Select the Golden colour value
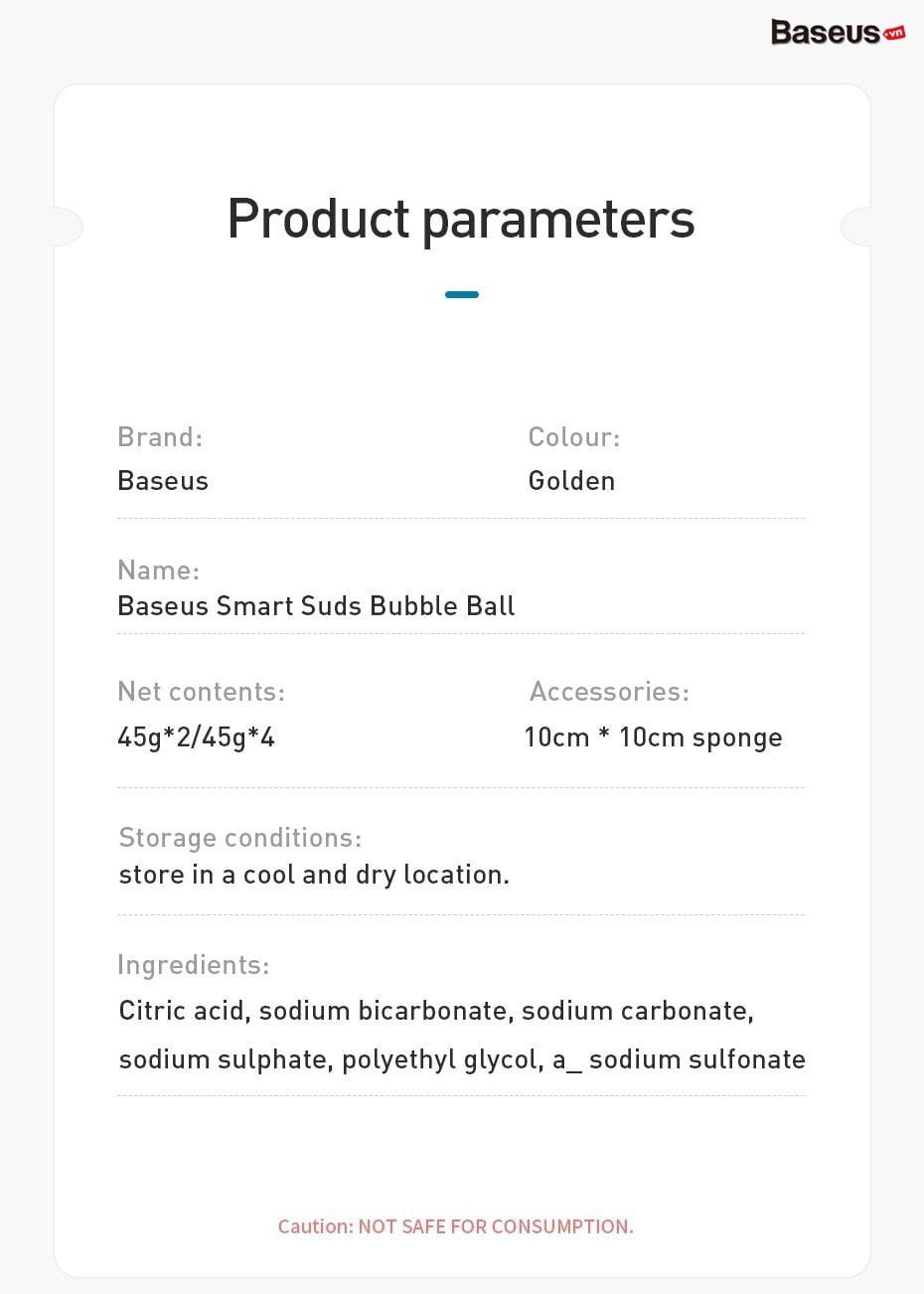 tap(571, 481)
